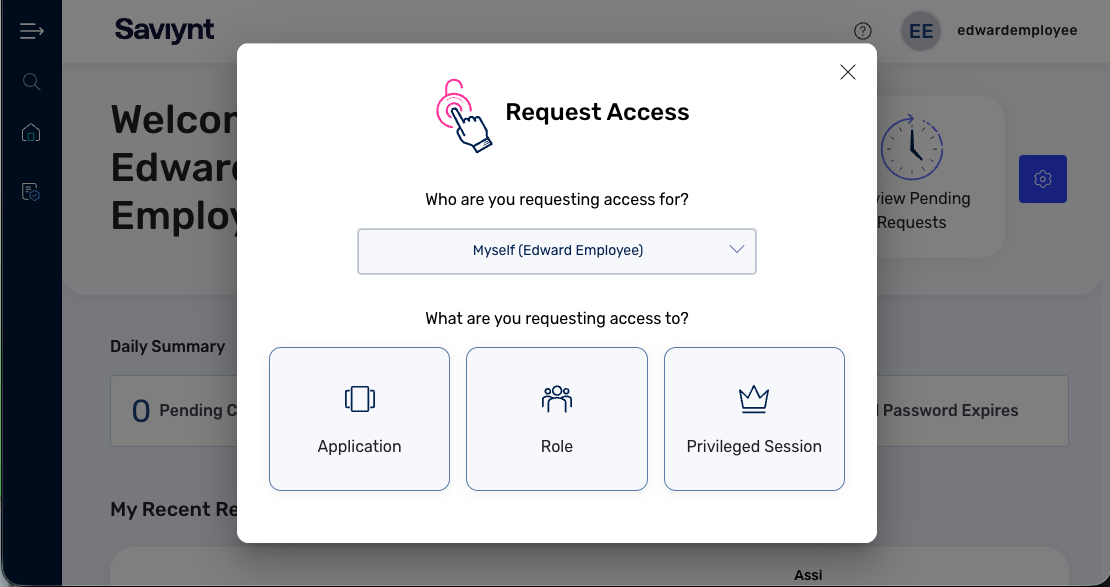
Task: Select the Application access tile
Action: 359,419
